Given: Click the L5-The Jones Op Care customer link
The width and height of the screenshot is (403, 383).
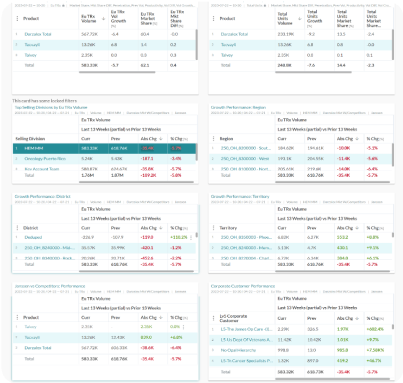Looking at the screenshot, I should tap(246, 329).
